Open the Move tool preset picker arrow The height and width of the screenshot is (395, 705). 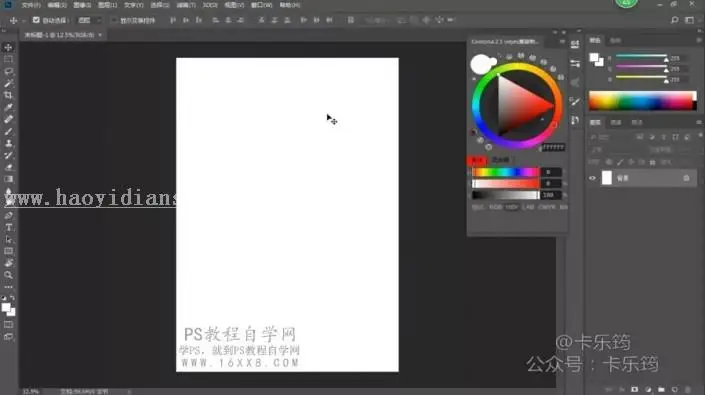click(x=24, y=21)
